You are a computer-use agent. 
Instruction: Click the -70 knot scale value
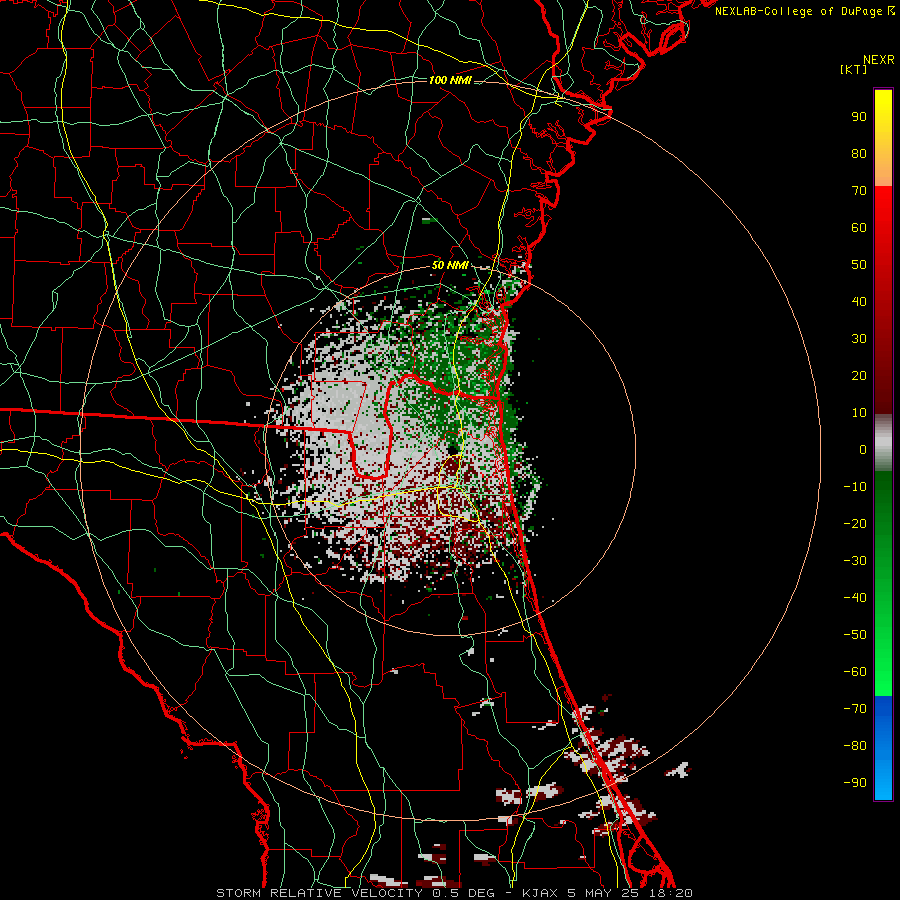pyautogui.click(x=855, y=709)
